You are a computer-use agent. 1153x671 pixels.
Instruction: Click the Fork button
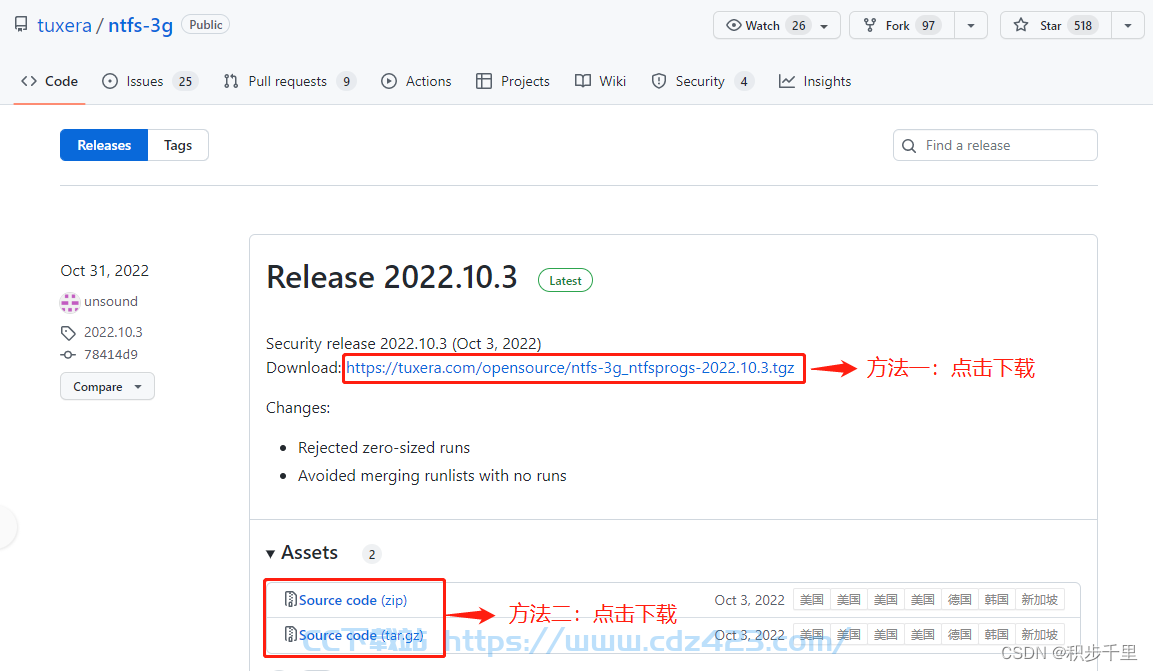(x=902, y=26)
